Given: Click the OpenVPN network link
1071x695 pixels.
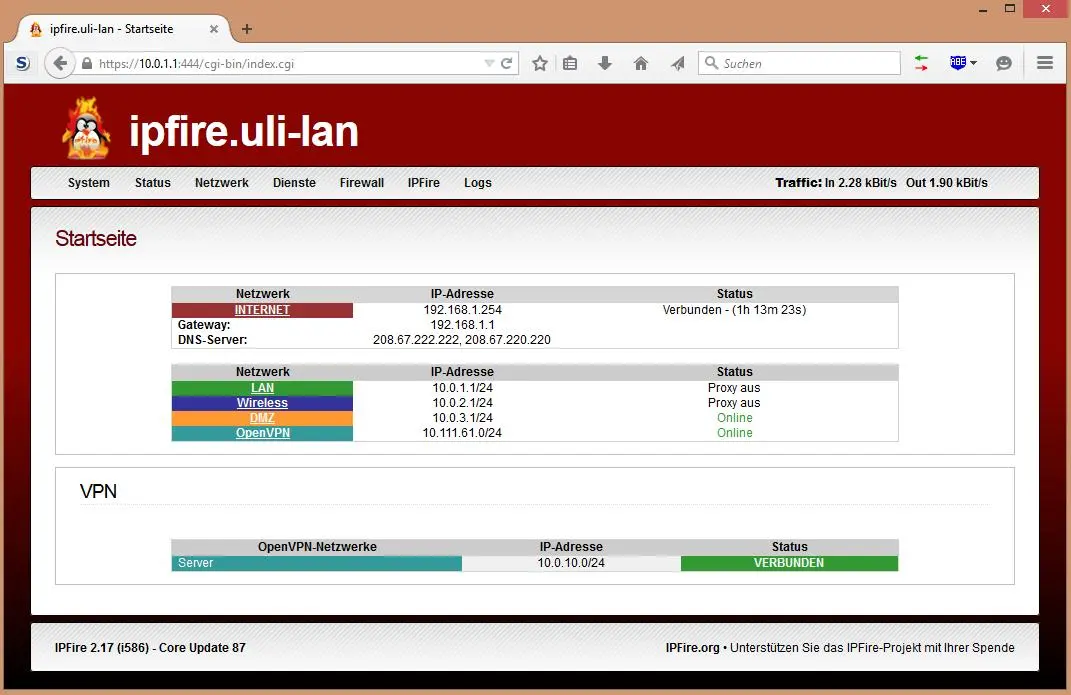Looking at the screenshot, I should [263, 433].
